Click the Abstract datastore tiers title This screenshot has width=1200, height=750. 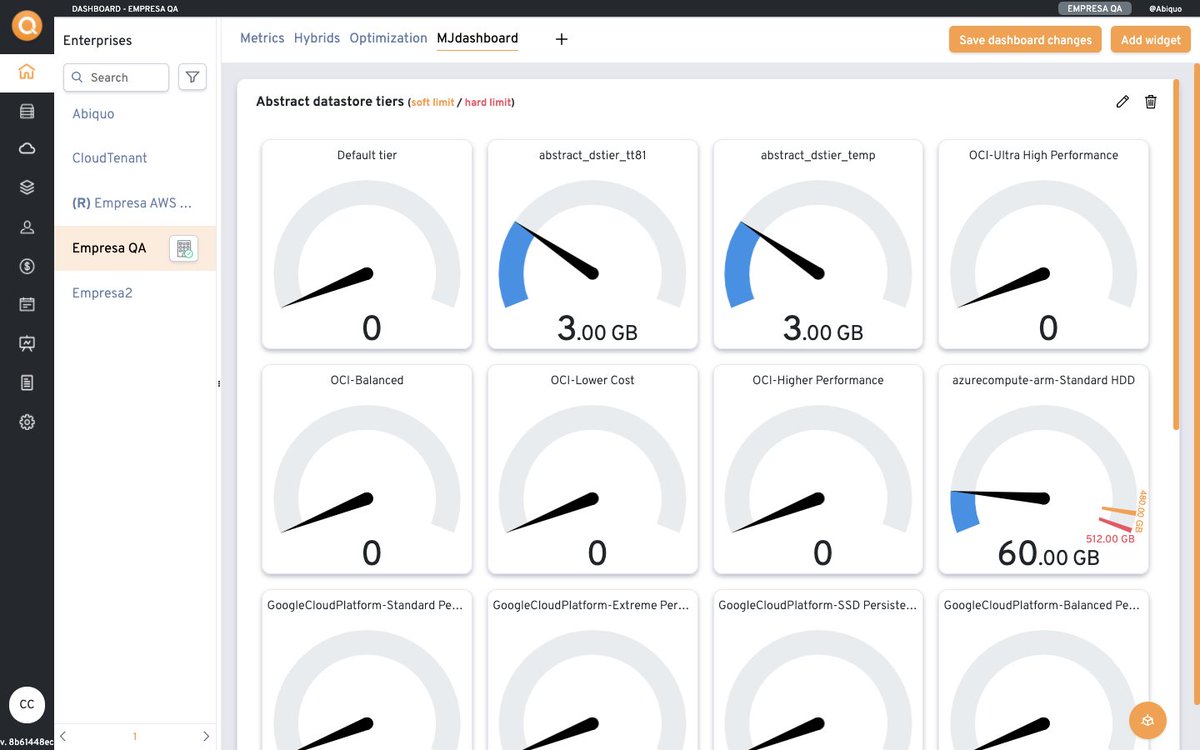click(x=330, y=101)
